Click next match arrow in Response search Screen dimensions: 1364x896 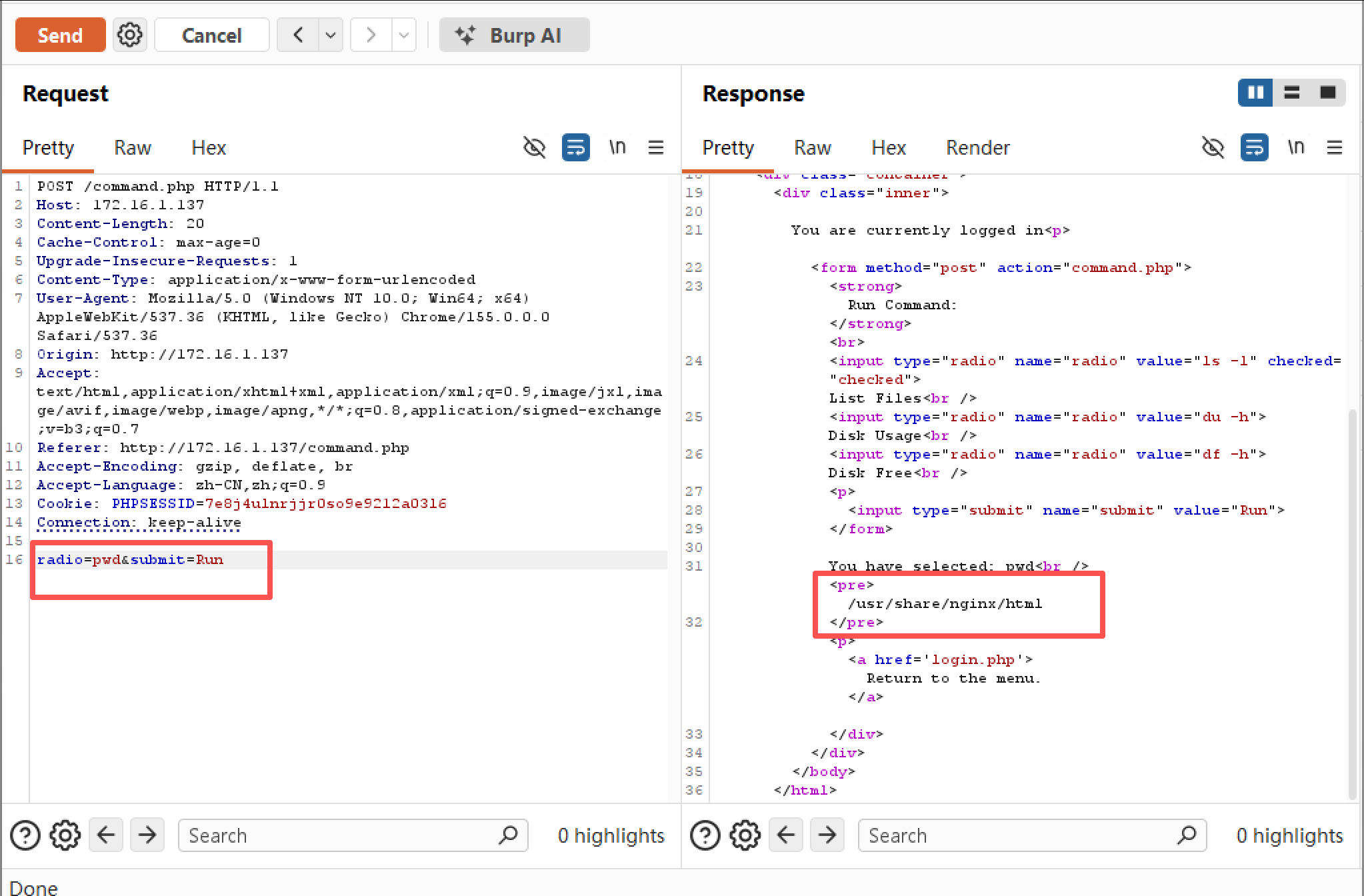[827, 835]
